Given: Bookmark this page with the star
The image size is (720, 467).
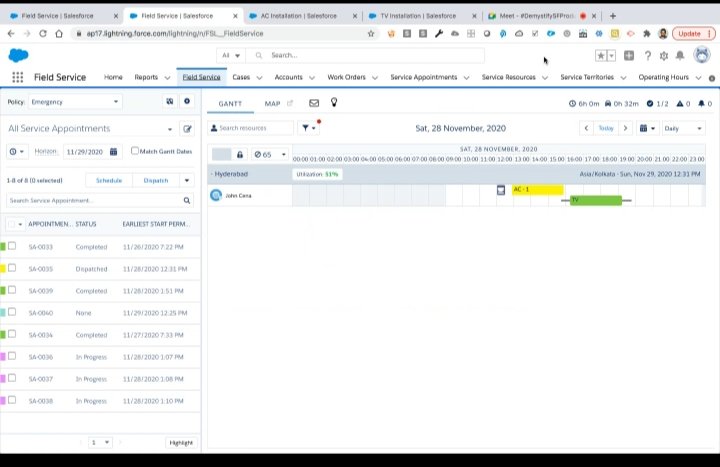Looking at the screenshot, I should click(x=371, y=34).
